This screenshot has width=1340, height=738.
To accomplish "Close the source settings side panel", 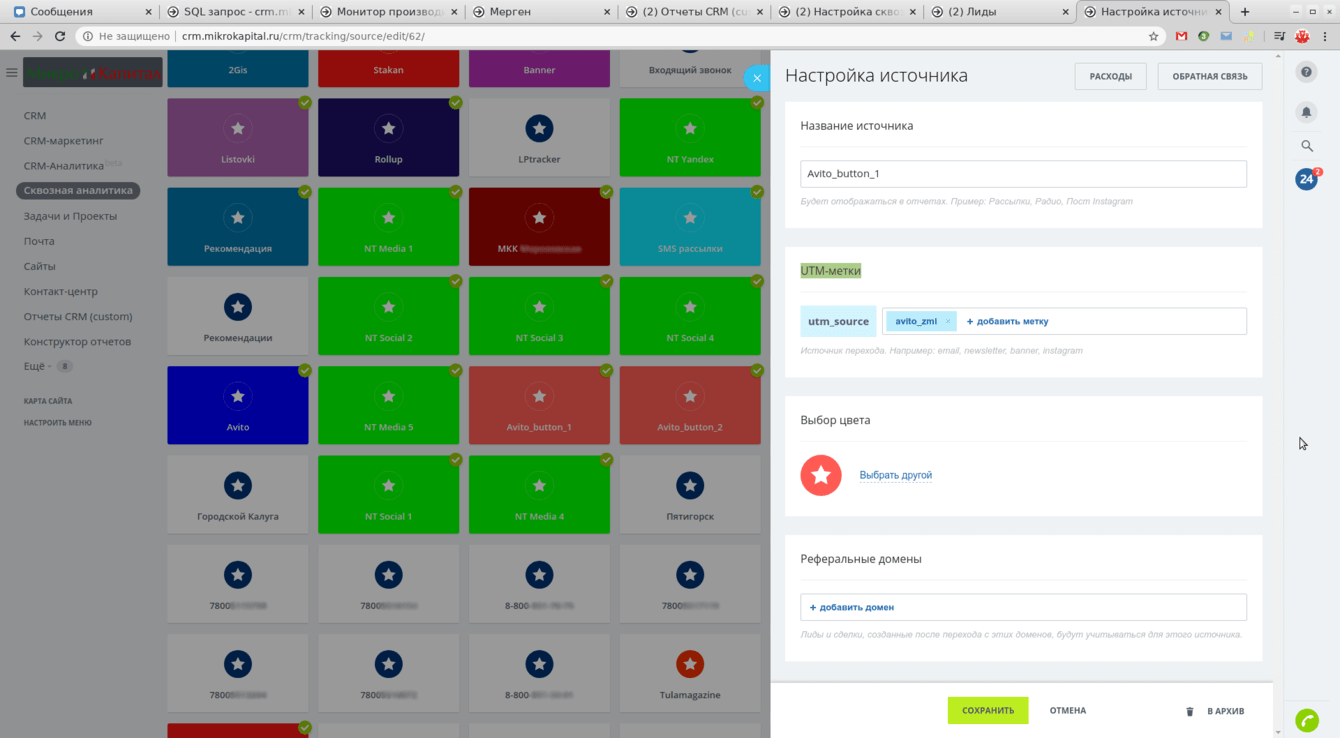I will coord(757,78).
